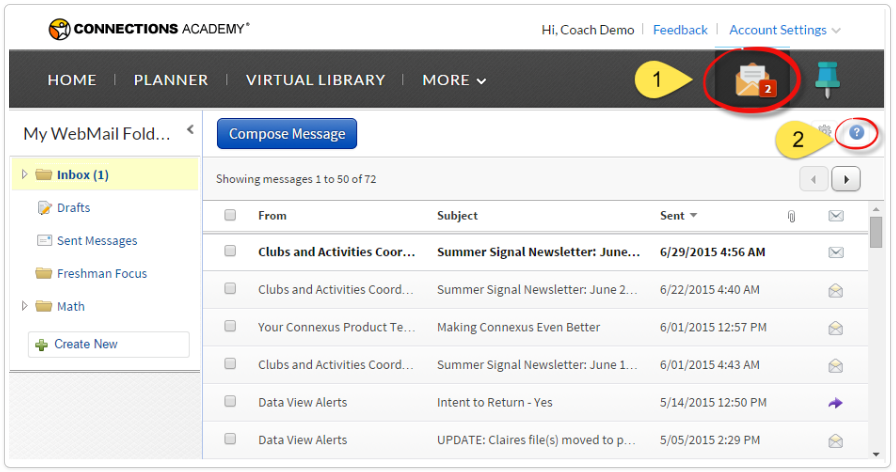Image resolution: width=896 pixels, height=472 pixels.
Task: Open the Feedback link
Action: (x=680, y=30)
